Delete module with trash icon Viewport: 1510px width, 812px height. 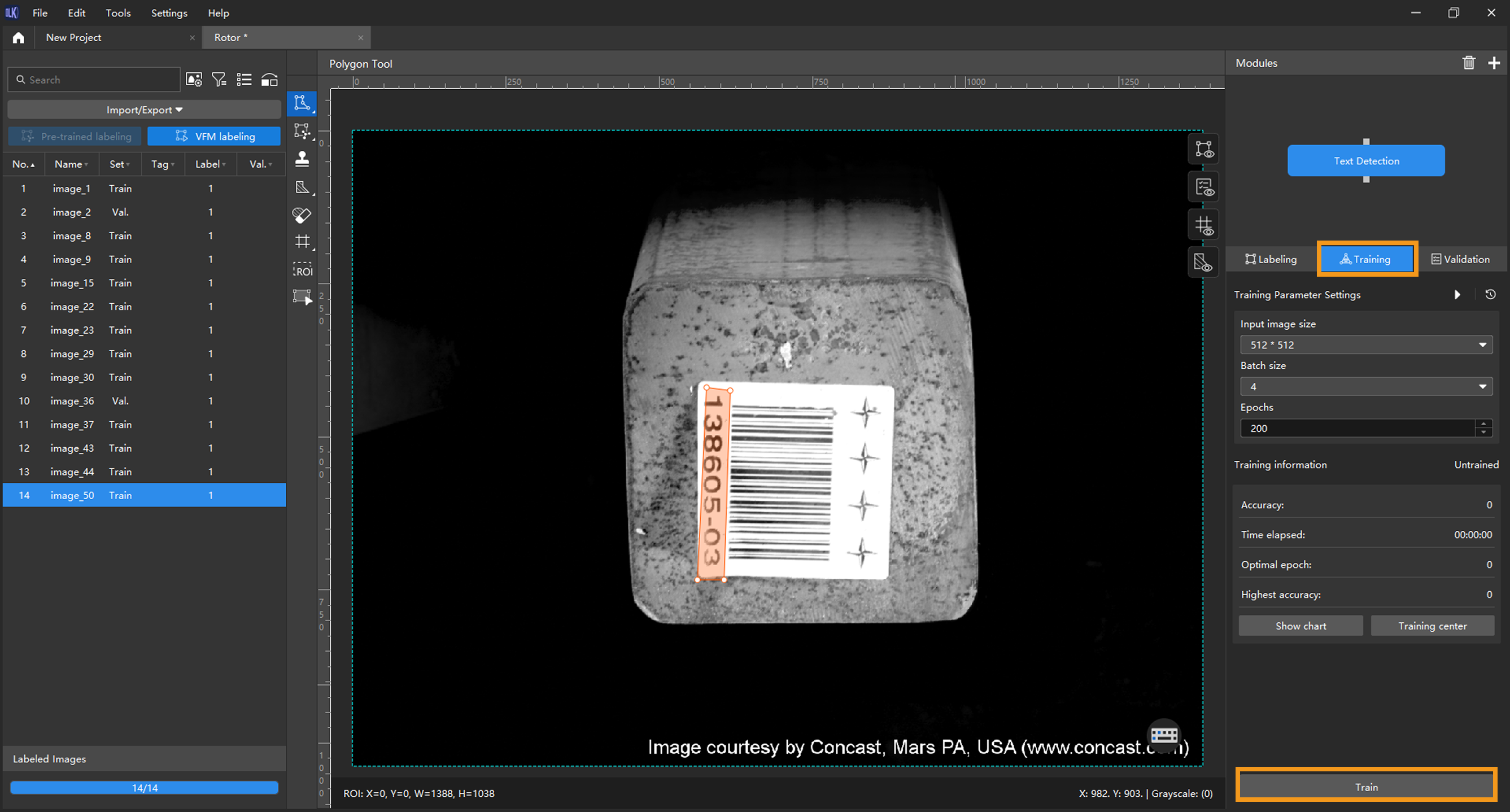[x=1468, y=63]
